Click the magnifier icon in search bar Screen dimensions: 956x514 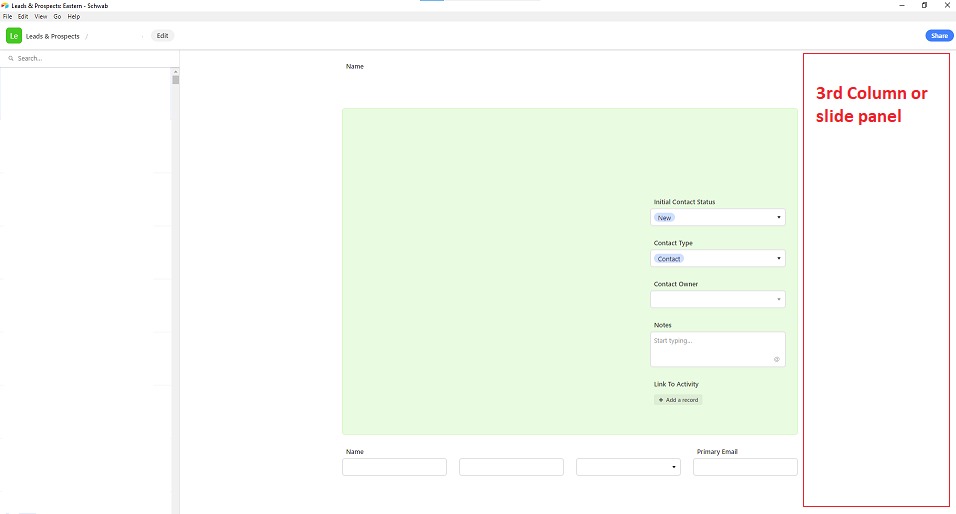[10, 59]
